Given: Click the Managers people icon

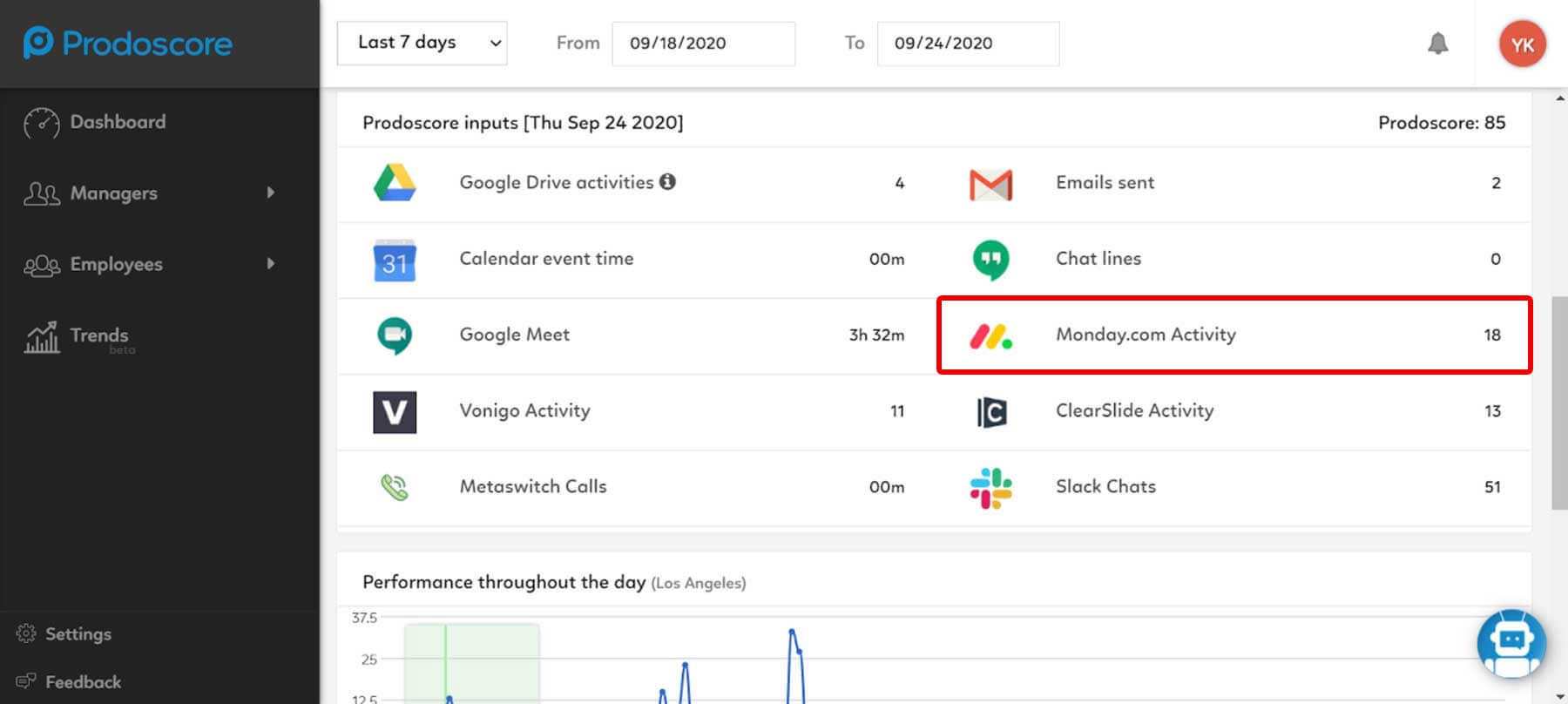Looking at the screenshot, I should click(42, 193).
